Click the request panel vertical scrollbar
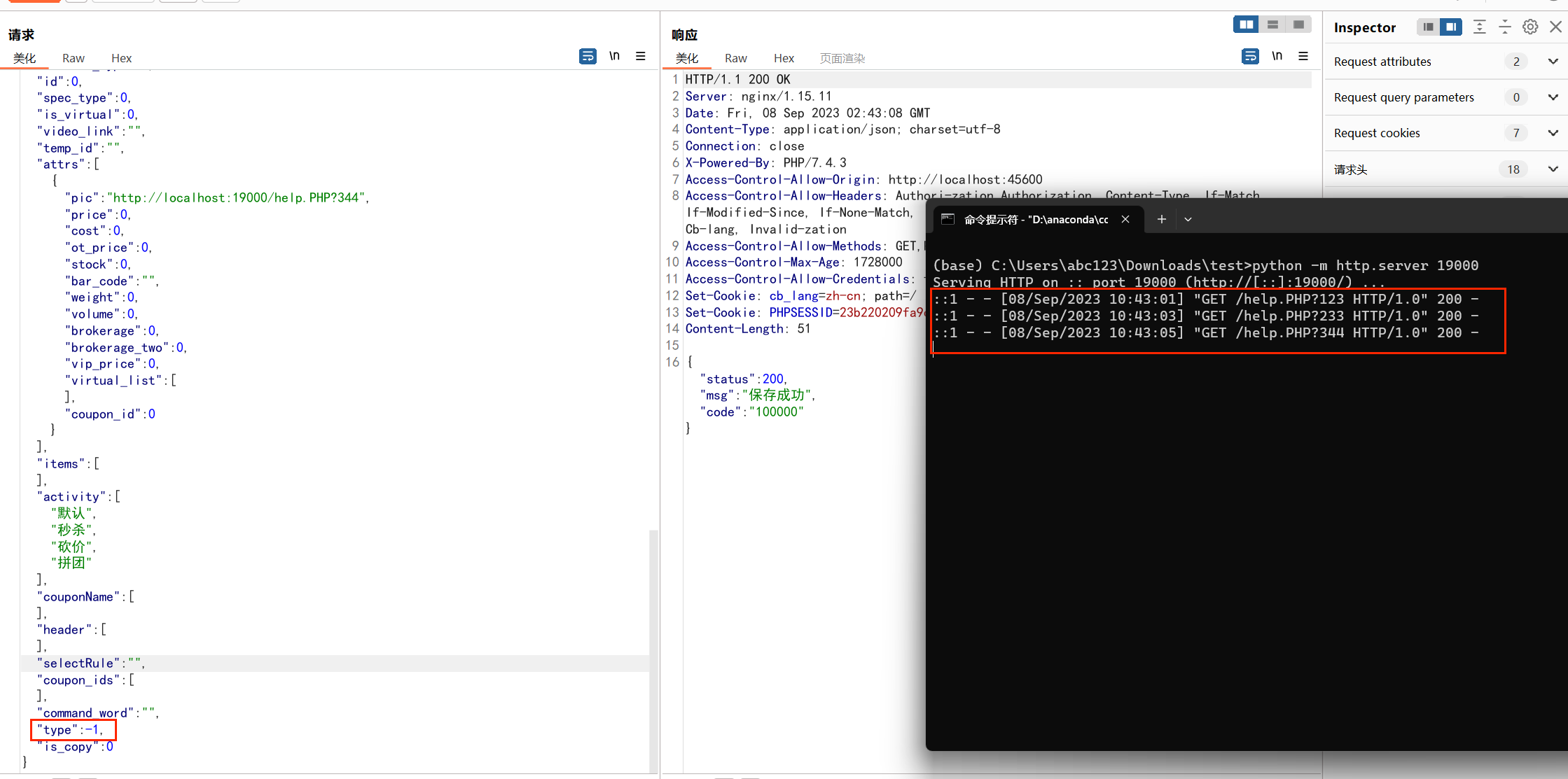This screenshot has width=1568, height=779. coord(653,651)
